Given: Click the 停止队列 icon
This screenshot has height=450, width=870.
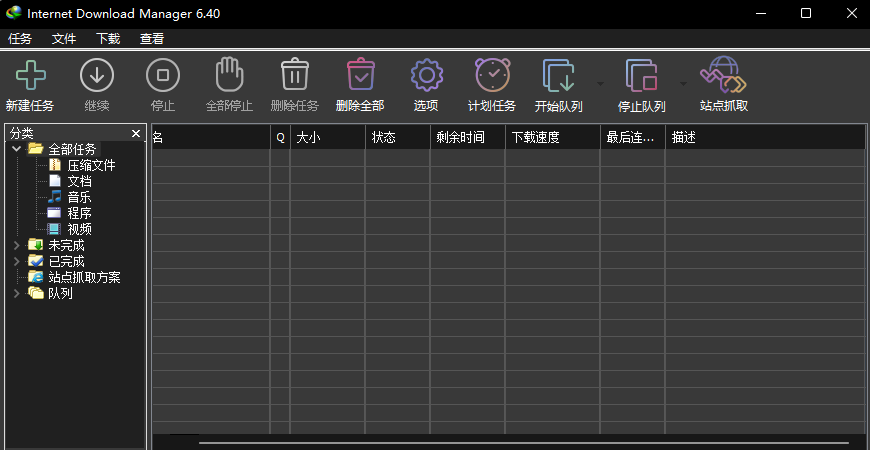Looking at the screenshot, I should [x=641, y=75].
